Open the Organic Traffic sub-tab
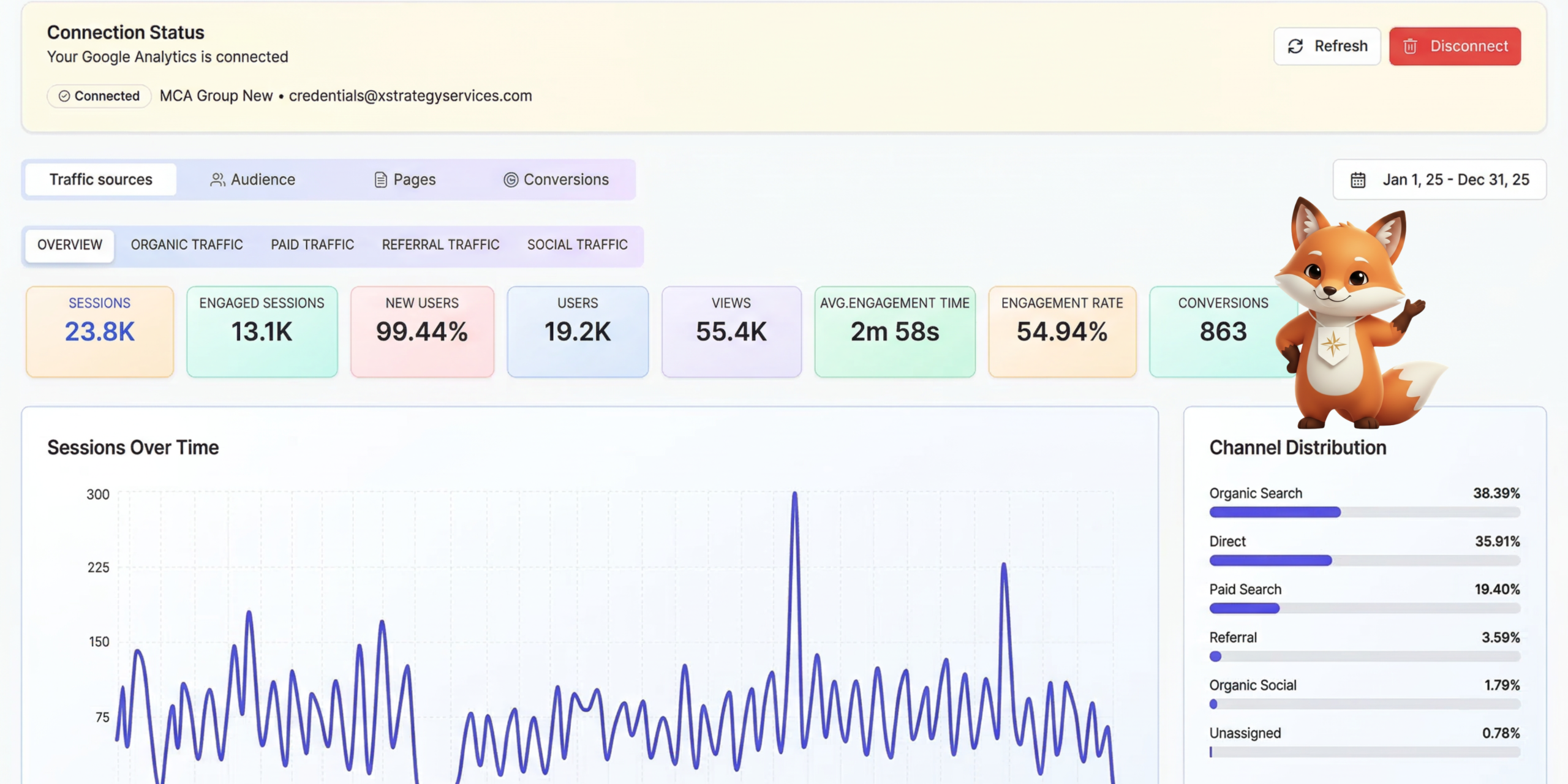This screenshot has height=784, width=1568. 187,245
